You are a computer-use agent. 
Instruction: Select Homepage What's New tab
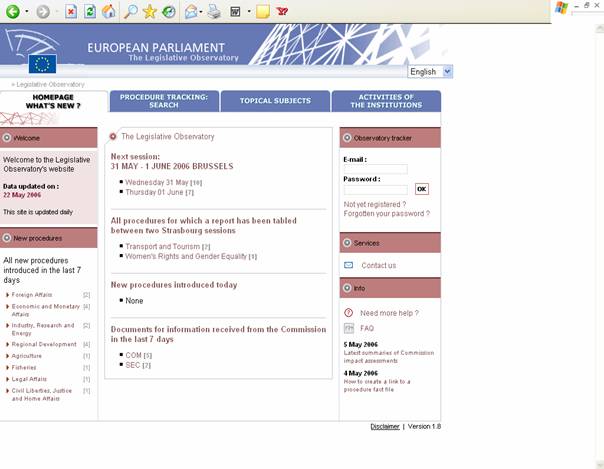pos(53,101)
